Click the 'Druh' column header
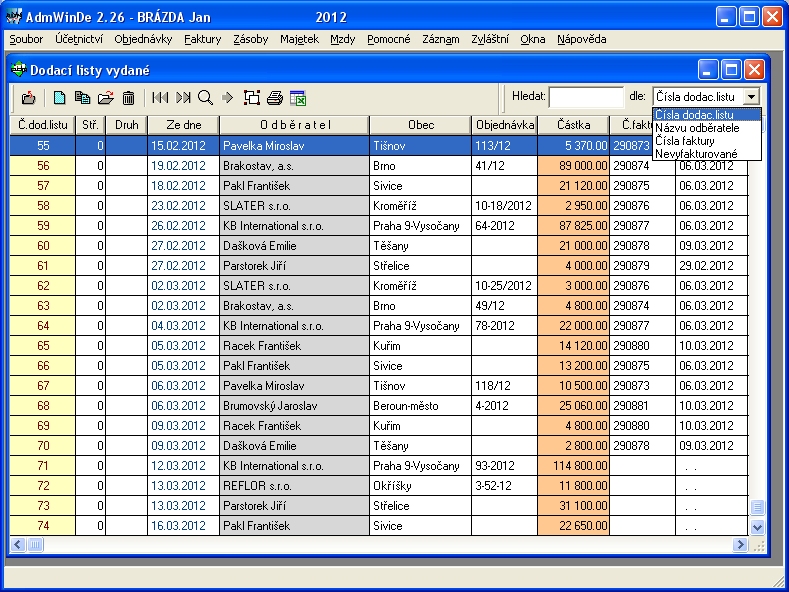 126,125
